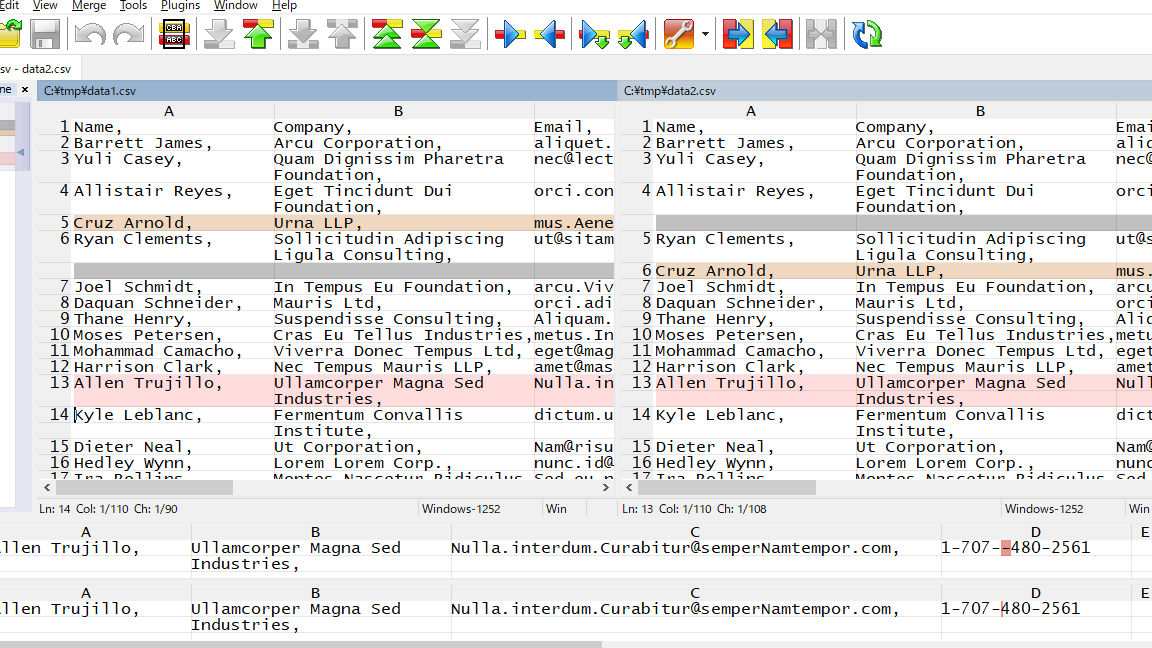The image size is (1152, 648).
Task: Close the location pane with X
Action: pyautogui.click(x=25, y=90)
